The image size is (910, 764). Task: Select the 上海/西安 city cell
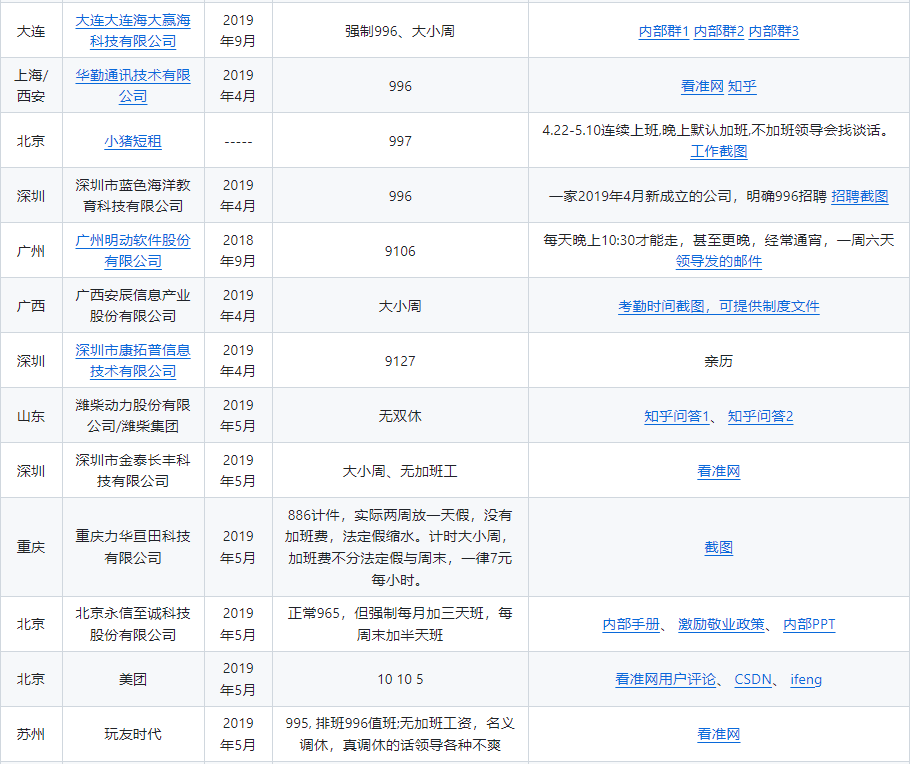coord(31,85)
